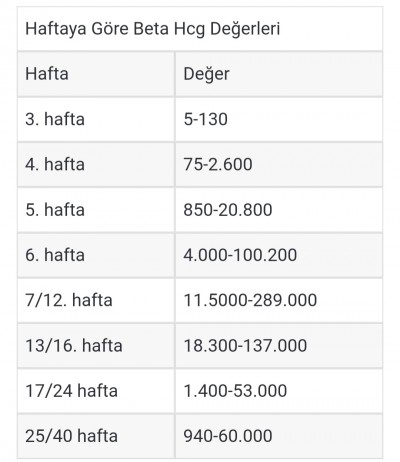Click the value 1.400-53.000
Screen dimensions: 400x462
pyautogui.click(x=235, y=391)
